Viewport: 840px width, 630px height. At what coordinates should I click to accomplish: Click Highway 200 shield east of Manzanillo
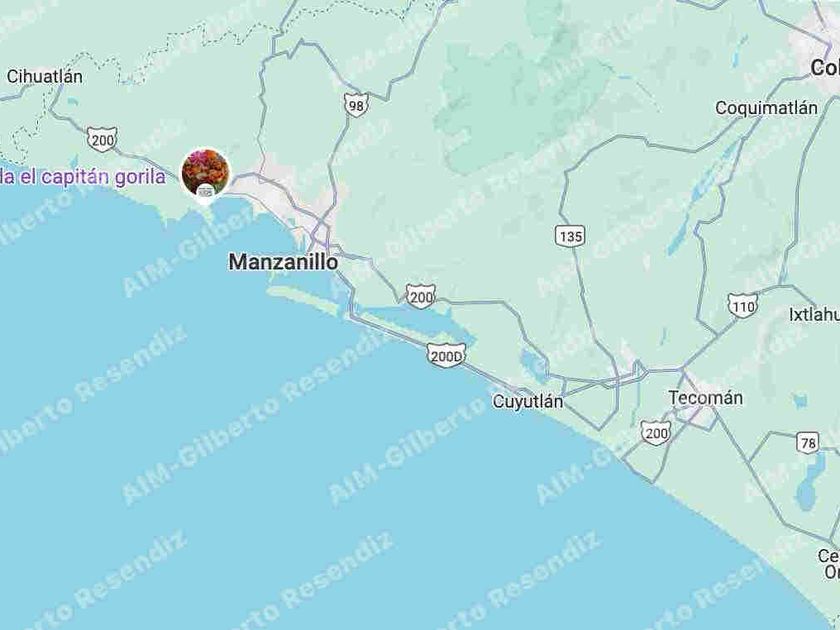pos(421,297)
